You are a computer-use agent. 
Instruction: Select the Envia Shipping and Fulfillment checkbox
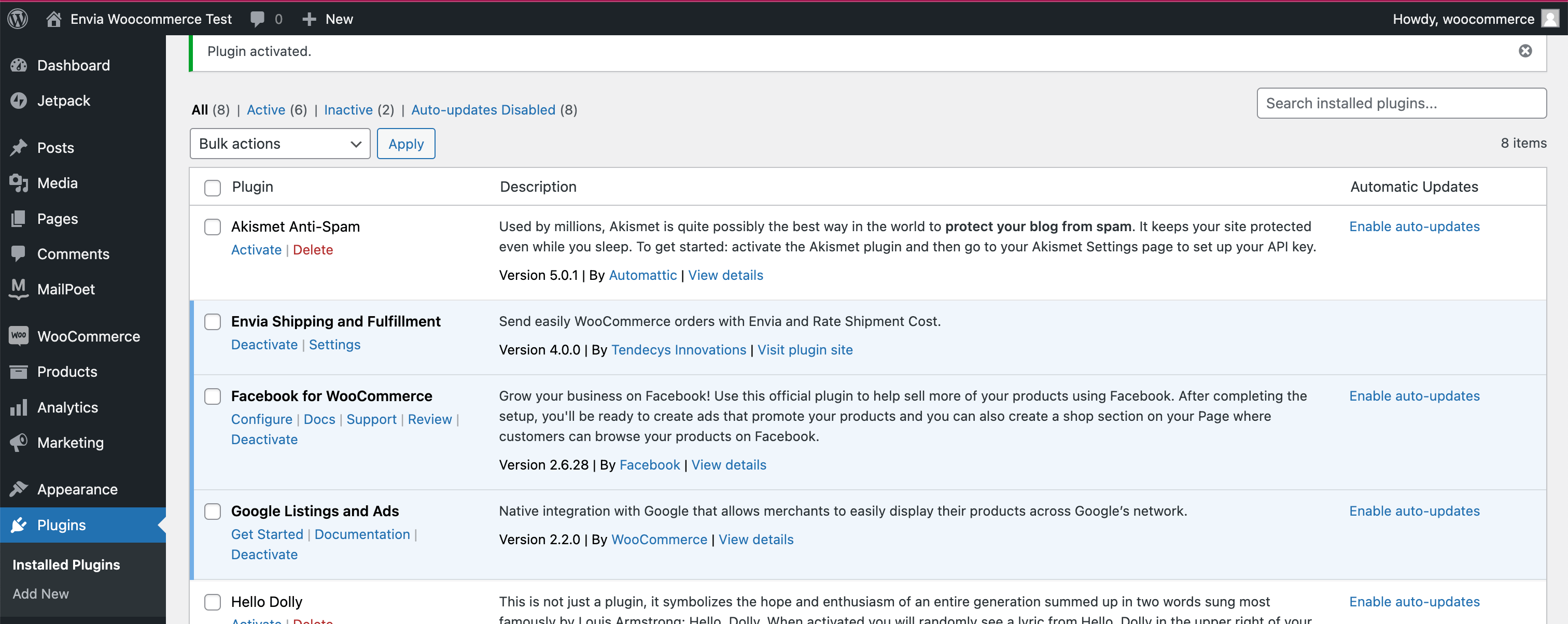[213, 322]
